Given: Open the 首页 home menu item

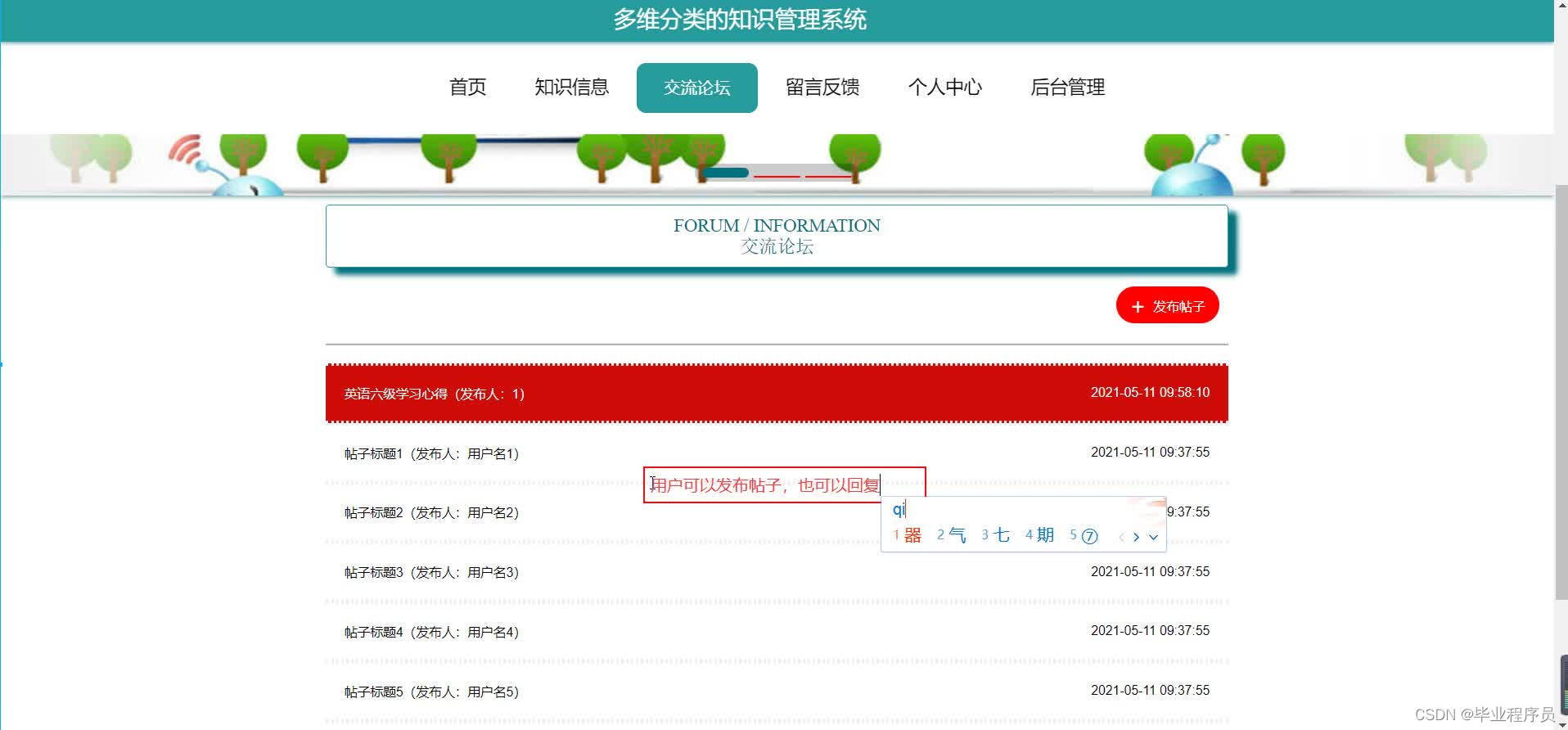Looking at the screenshot, I should click(x=468, y=88).
